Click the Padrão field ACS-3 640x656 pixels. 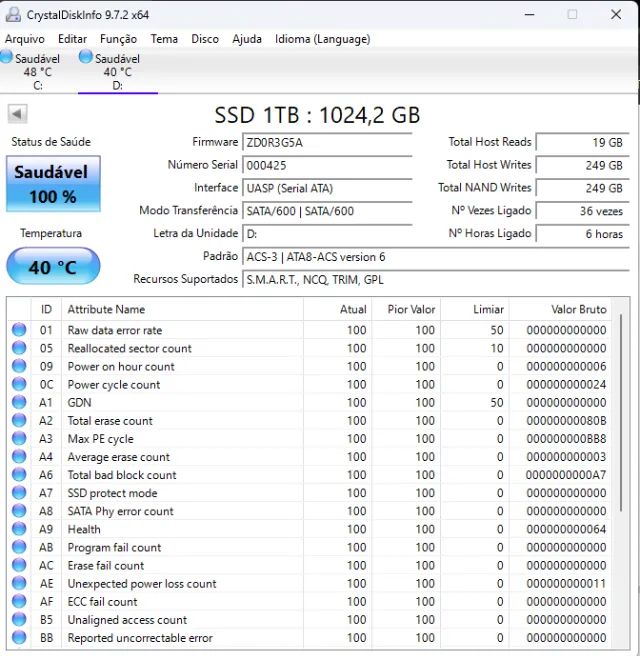click(436, 257)
